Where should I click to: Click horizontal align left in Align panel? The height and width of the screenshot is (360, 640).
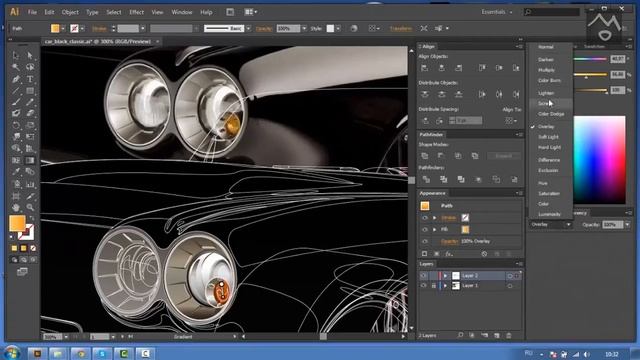(424, 68)
